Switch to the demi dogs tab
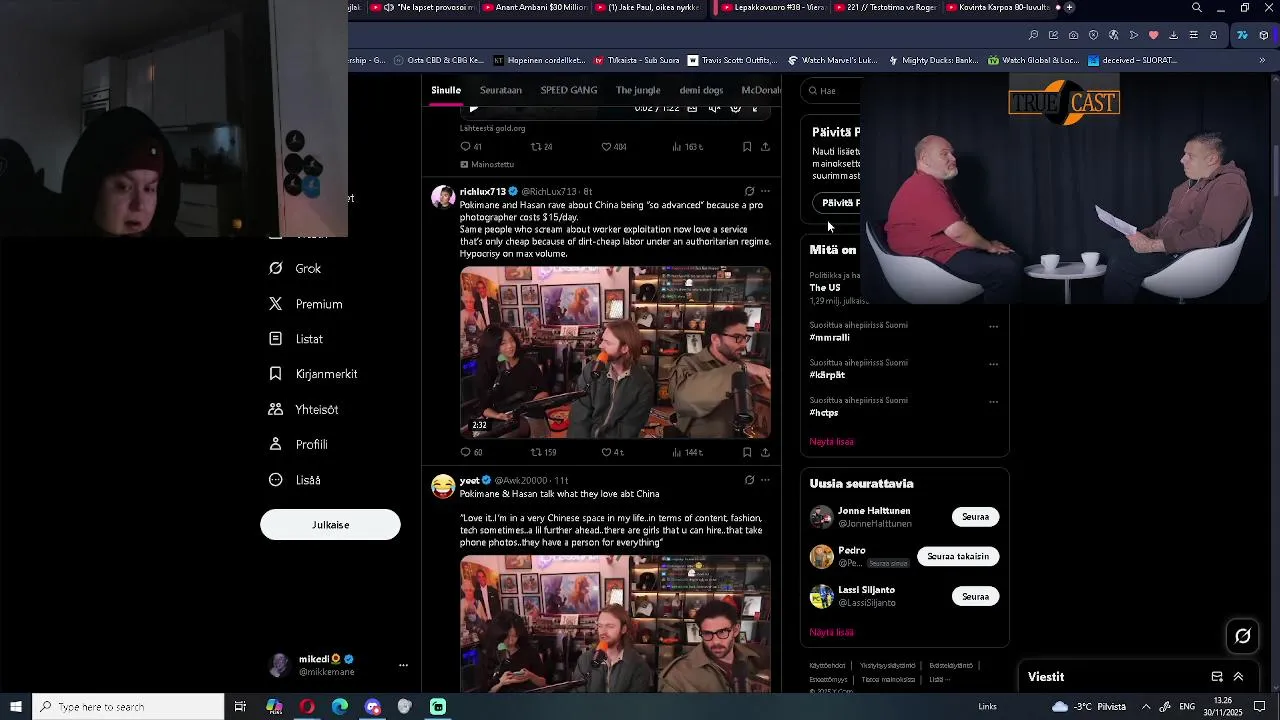1280x720 pixels. pos(701,90)
